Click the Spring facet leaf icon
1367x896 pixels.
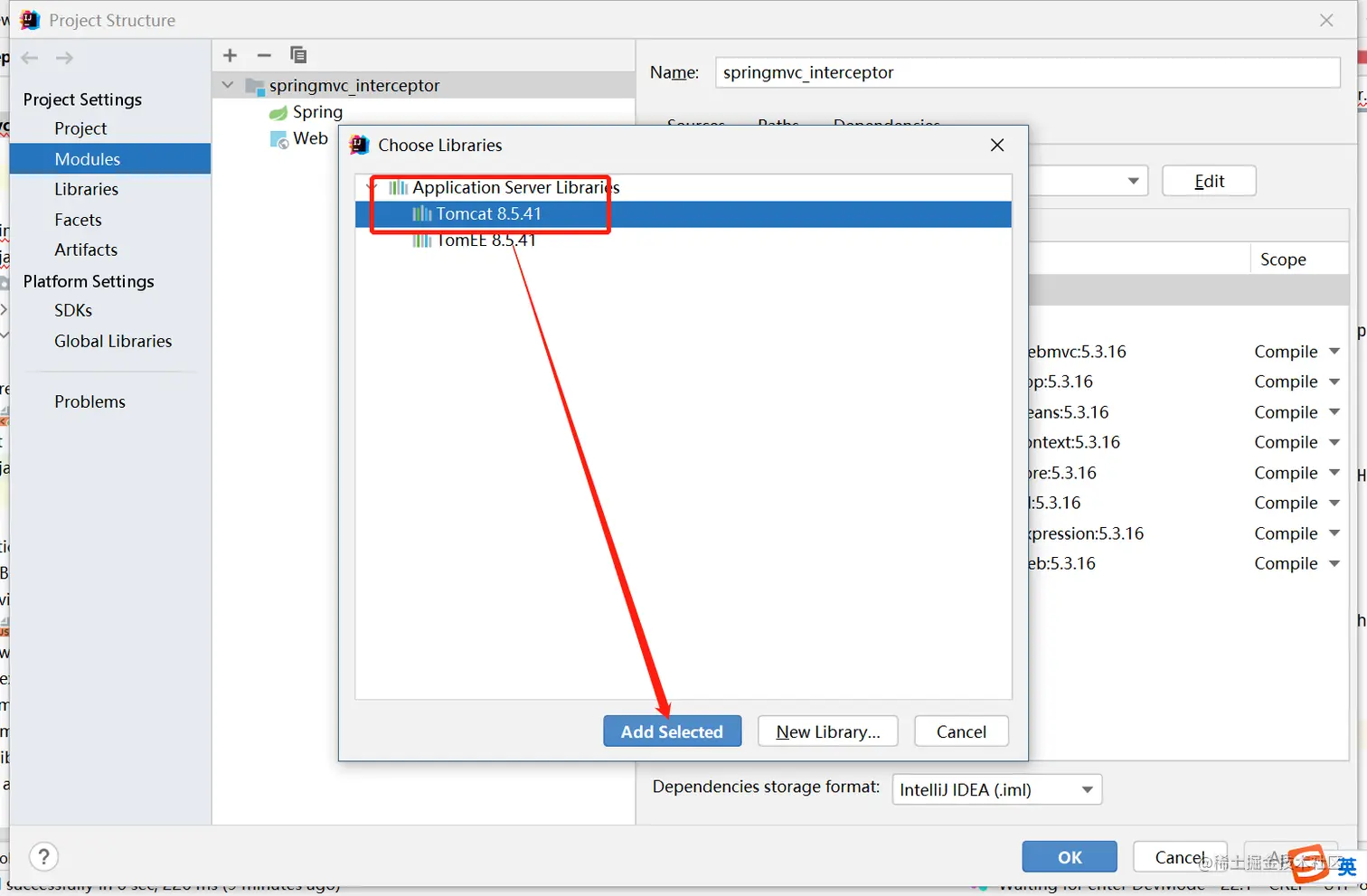pos(278,113)
